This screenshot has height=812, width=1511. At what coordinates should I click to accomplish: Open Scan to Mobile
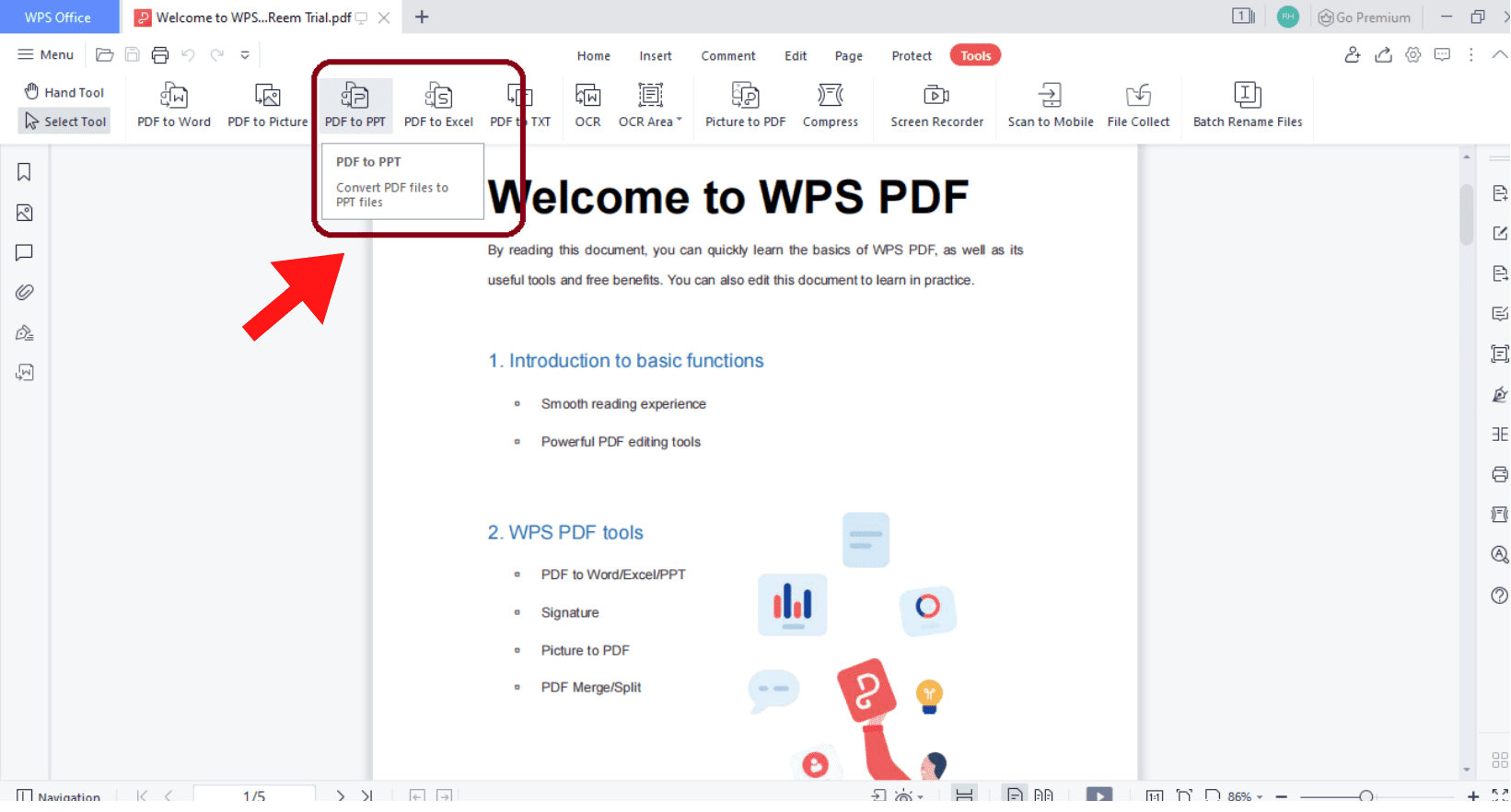tap(1050, 105)
